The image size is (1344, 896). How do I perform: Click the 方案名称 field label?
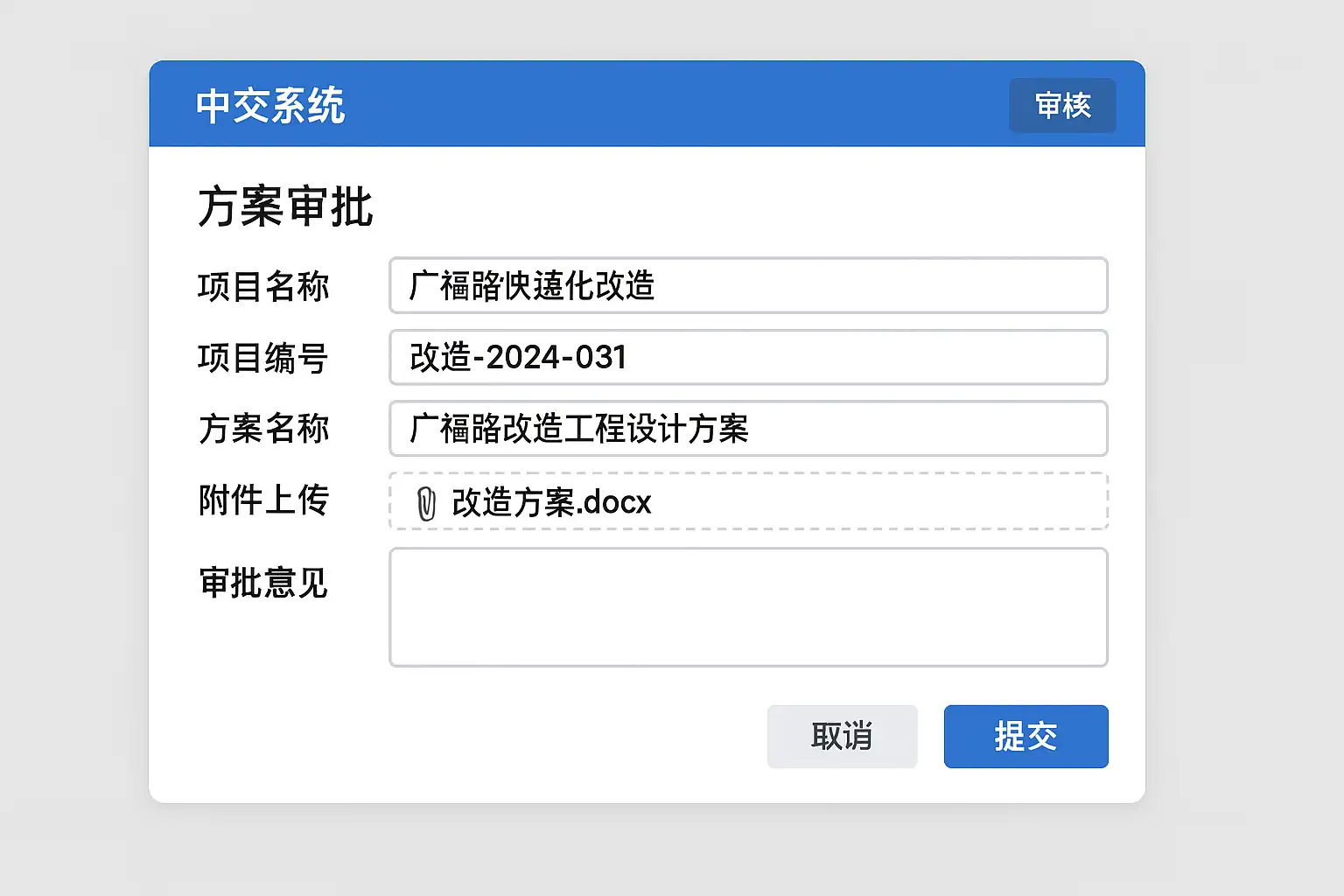(263, 429)
